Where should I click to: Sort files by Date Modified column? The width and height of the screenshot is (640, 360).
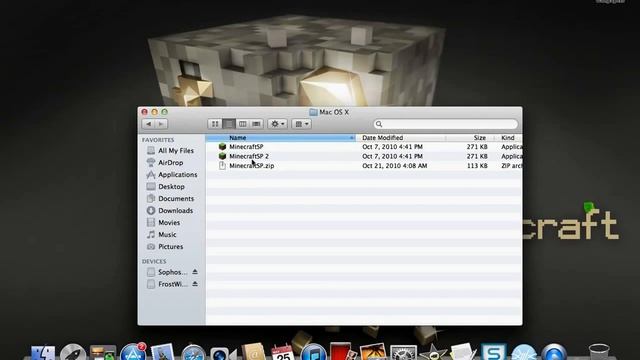[401, 138]
